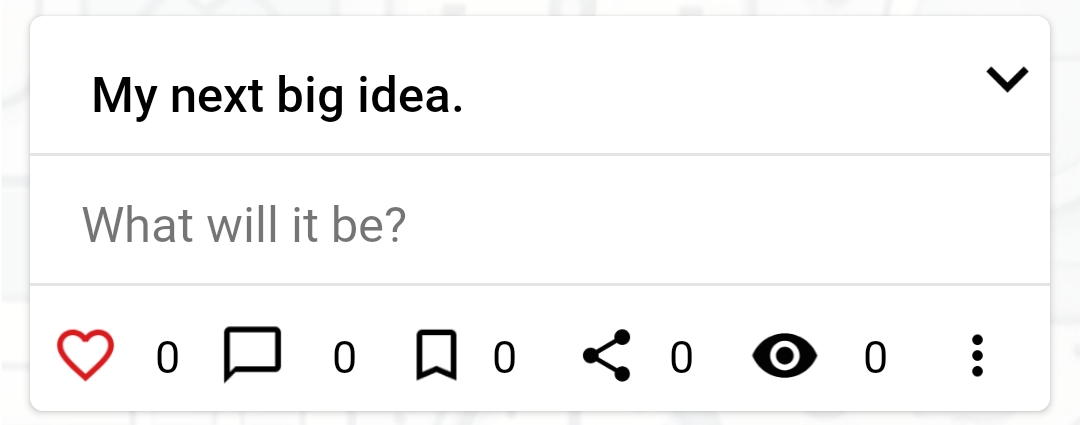Select the vertical ellipsis in the action bar
This screenshot has width=1080, height=425.
click(x=977, y=356)
